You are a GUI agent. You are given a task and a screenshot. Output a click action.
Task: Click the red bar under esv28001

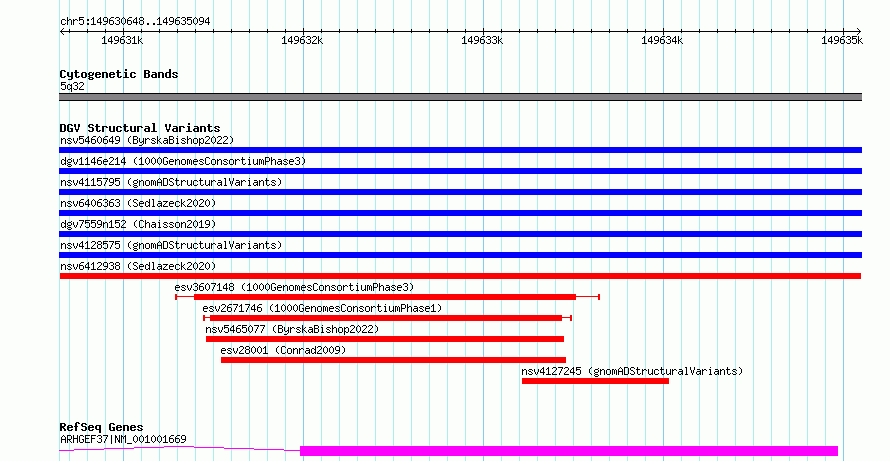click(x=393, y=360)
